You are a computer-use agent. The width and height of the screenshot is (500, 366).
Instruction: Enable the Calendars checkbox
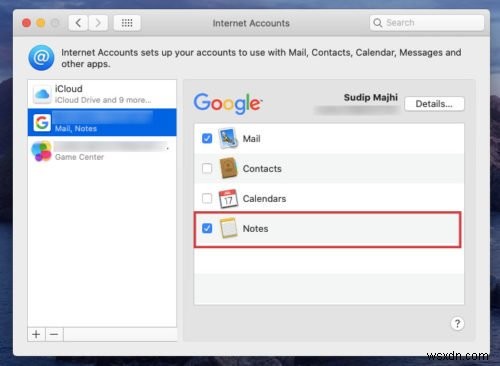[x=207, y=198]
